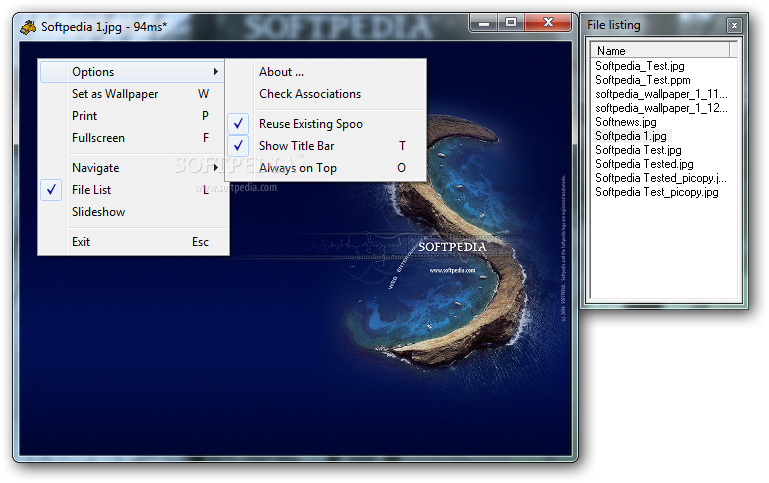Start the Slideshow
This screenshot has width=769, height=483.
[x=132, y=212]
